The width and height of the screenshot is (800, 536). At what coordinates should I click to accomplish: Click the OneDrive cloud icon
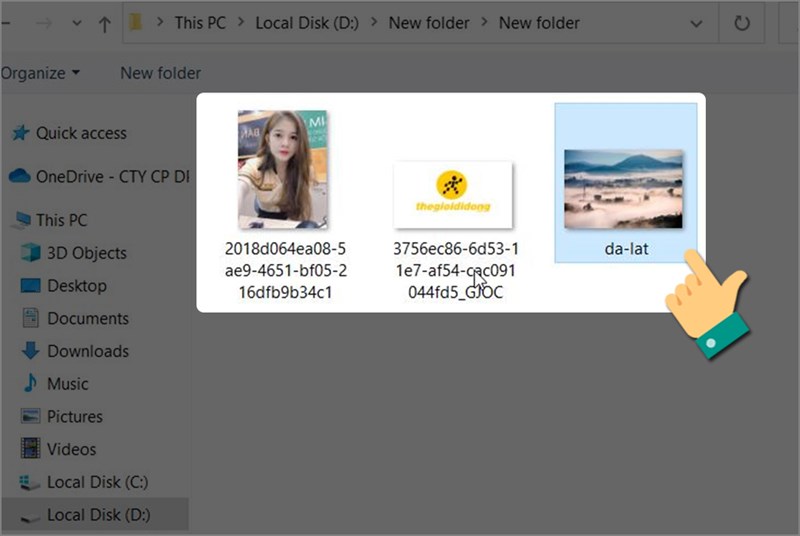20,176
